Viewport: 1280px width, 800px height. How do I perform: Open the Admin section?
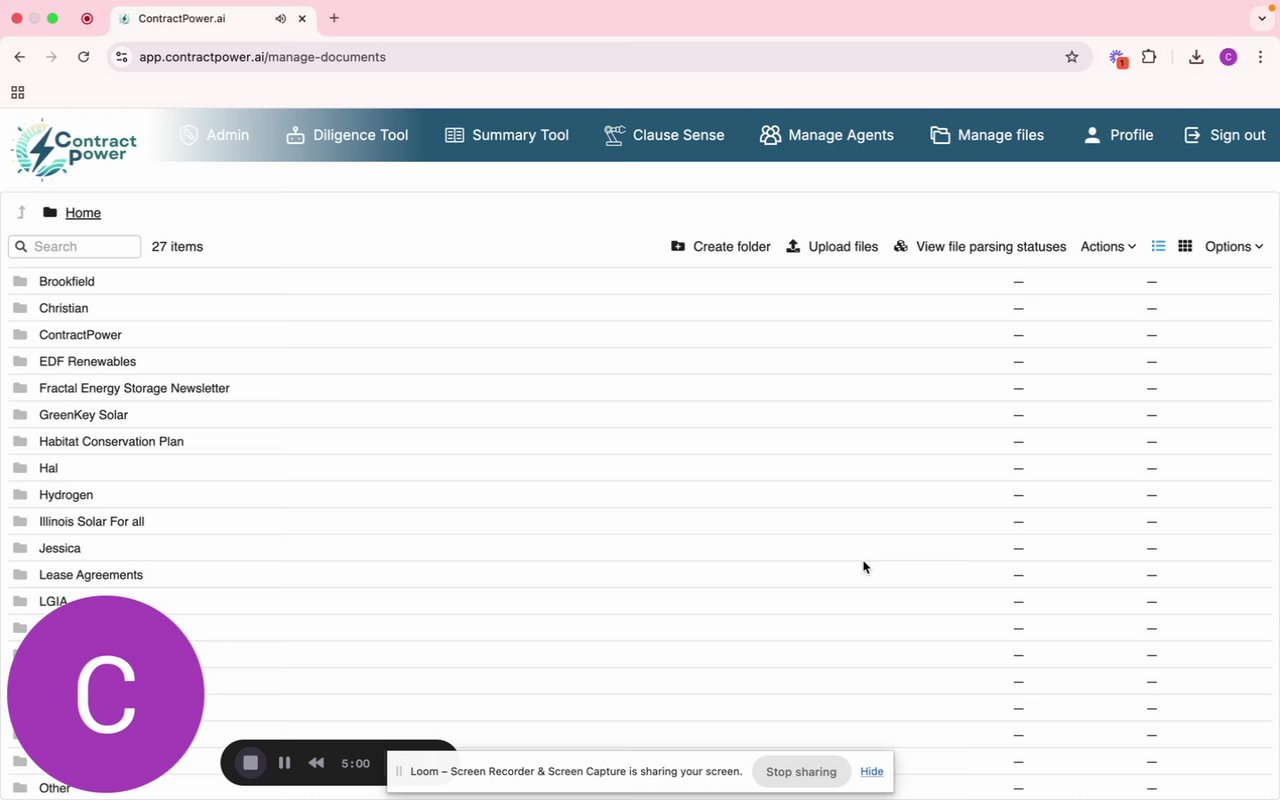click(214, 135)
